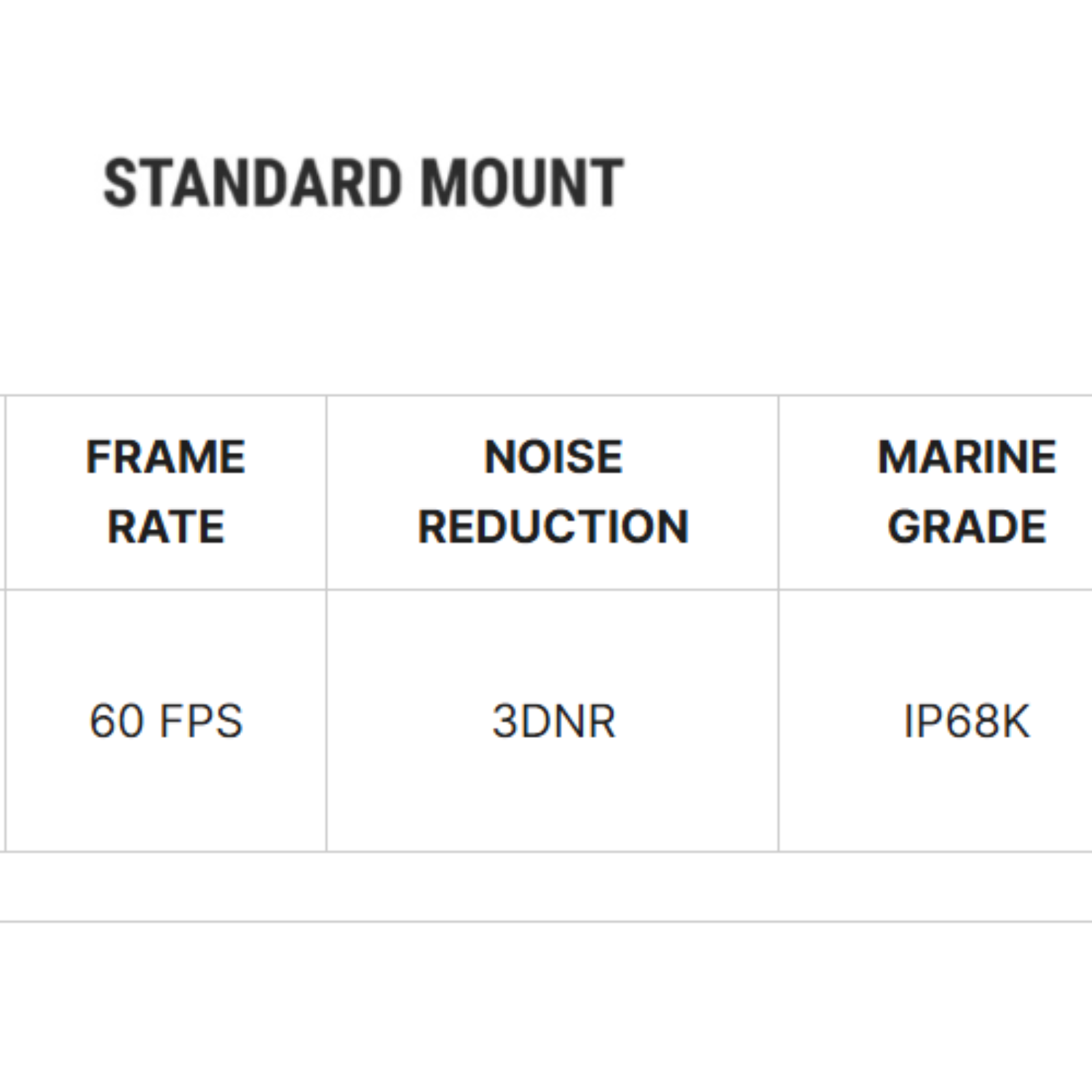Click the STANDARD MOUNT heading
1092x1092 pixels.
pyautogui.click(x=363, y=183)
